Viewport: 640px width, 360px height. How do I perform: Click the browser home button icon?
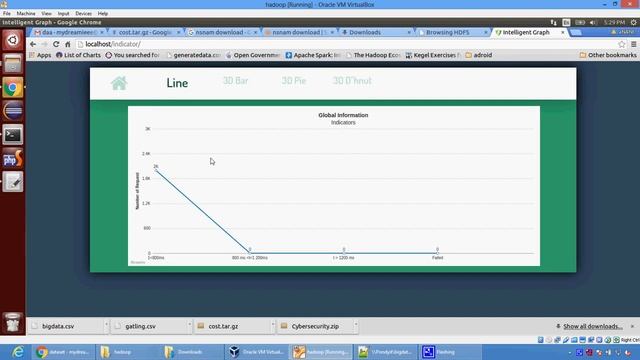[x=68, y=44]
